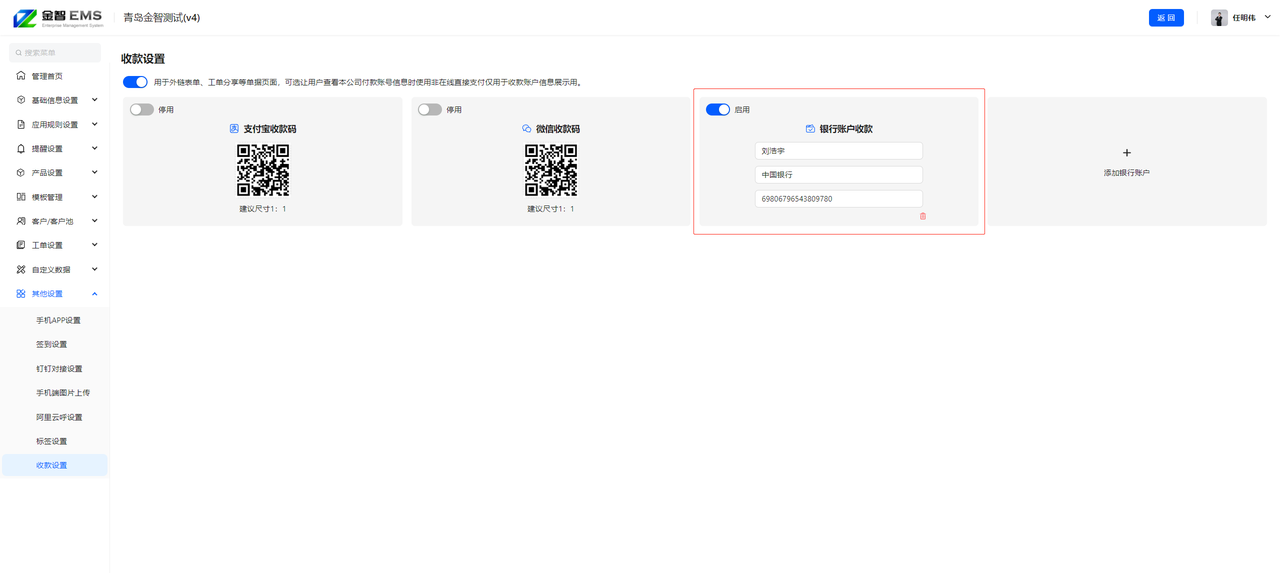This screenshot has height=573, width=1280.
Task: Click the 提醒设置 bell icon
Action: [21, 148]
